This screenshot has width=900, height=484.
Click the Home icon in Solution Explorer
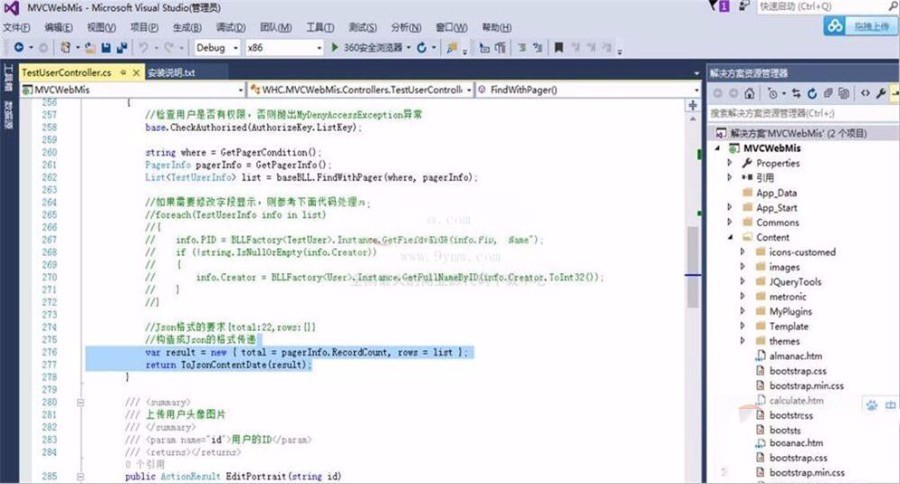(751, 93)
